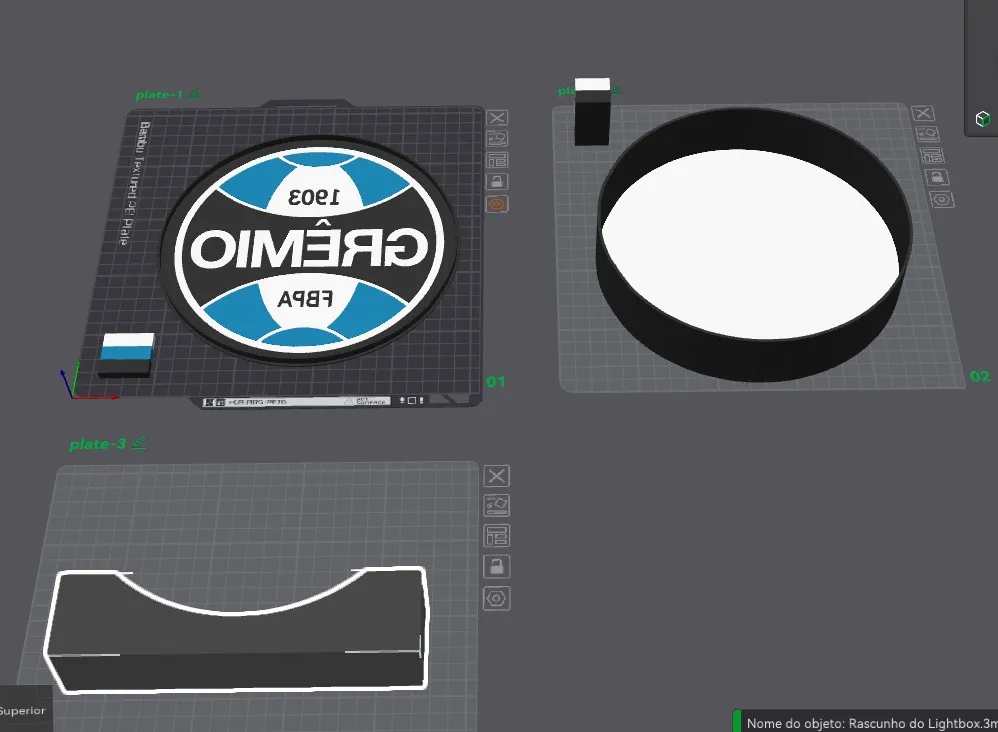Click the 3D cube view icon
Viewport: 998px width, 732px height.
[x=983, y=119]
